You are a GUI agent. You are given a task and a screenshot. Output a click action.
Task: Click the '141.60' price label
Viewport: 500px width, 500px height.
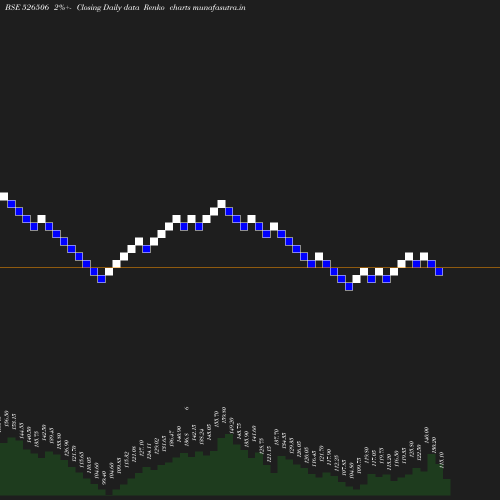pyautogui.click(x=254, y=433)
